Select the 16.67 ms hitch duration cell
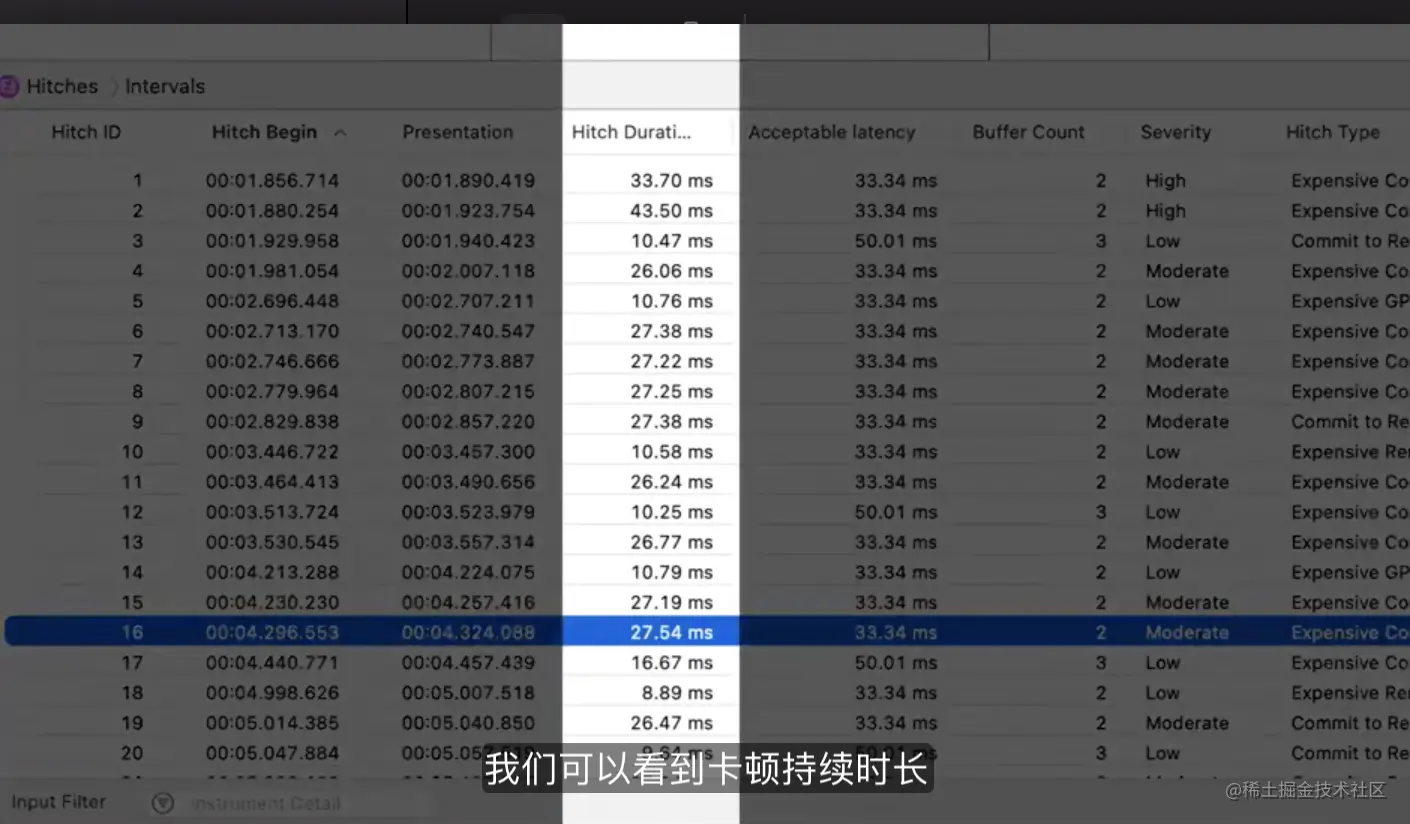The height and width of the screenshot is (824, 1410). point(671,663)
